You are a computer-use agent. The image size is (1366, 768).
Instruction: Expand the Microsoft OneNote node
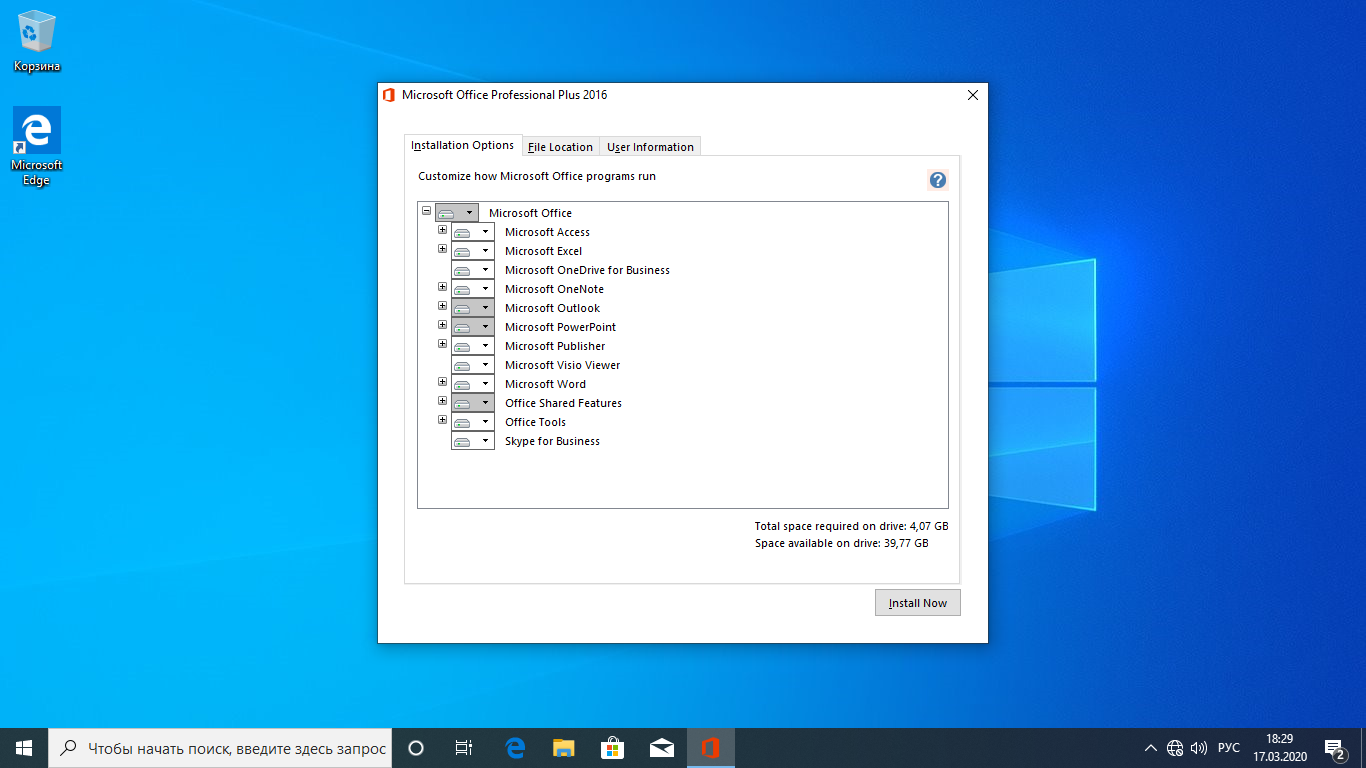click(442, 287)
